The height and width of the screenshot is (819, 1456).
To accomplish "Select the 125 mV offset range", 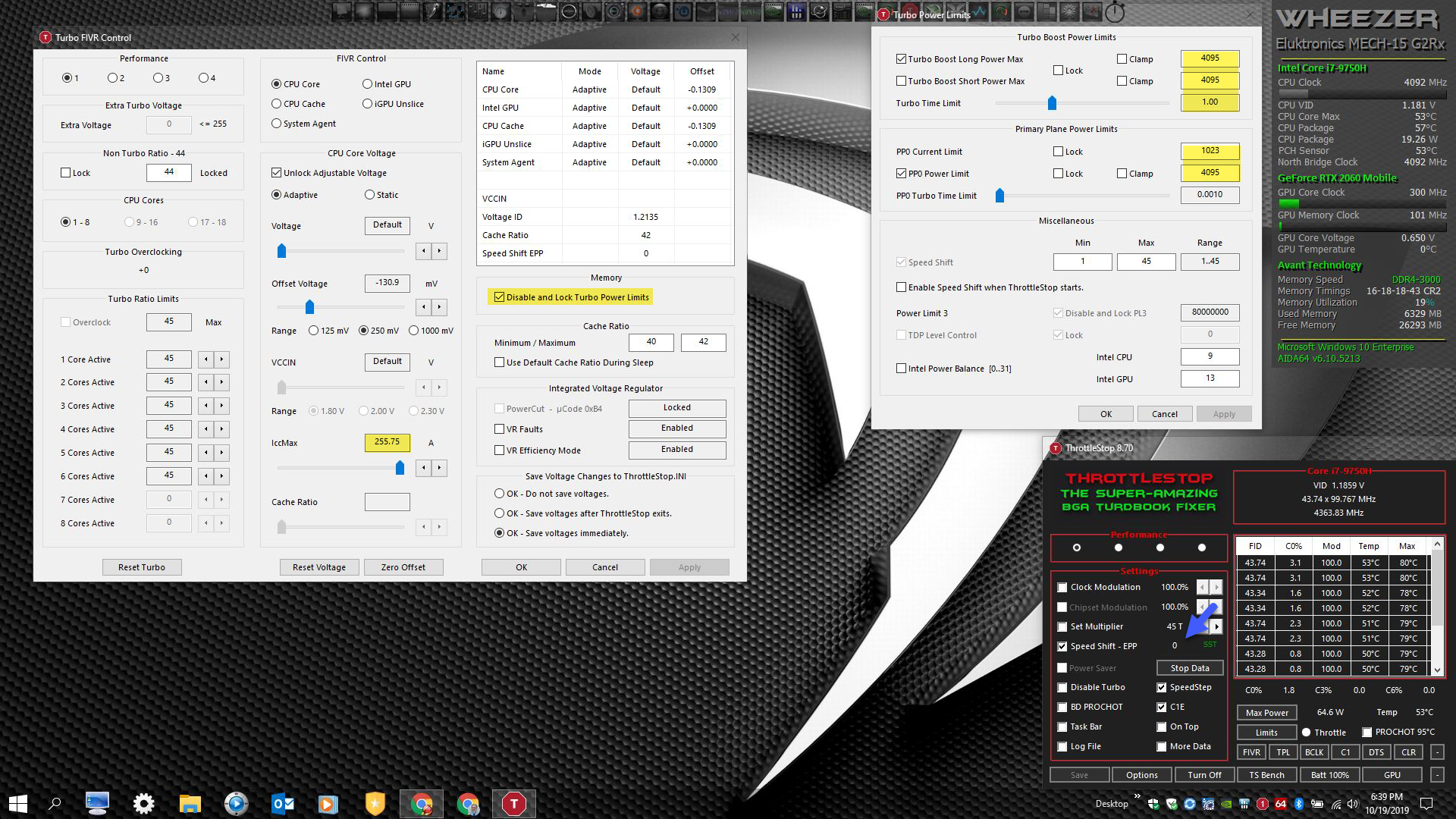I will click(314, 331).
